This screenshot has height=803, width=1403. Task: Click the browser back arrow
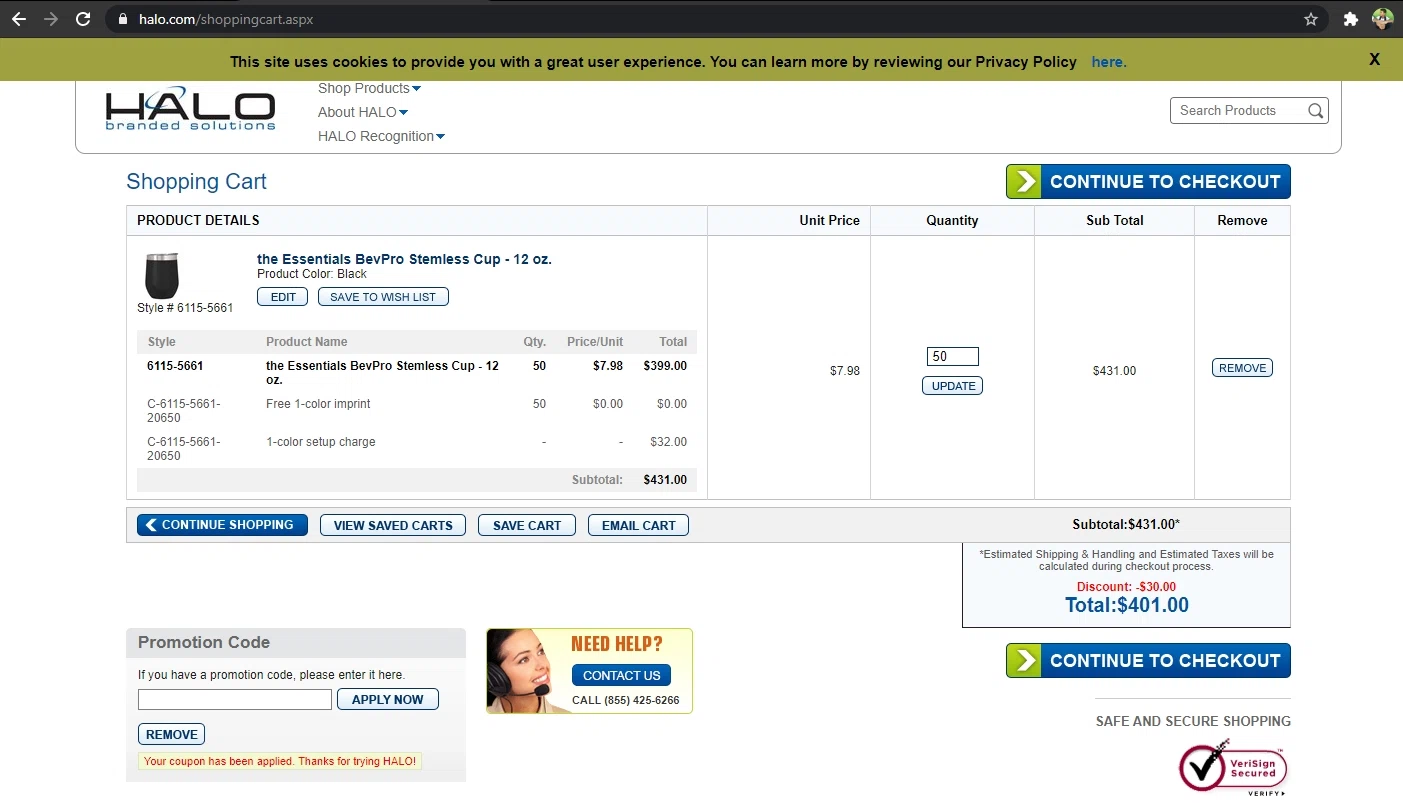click(x=18, y=19)
